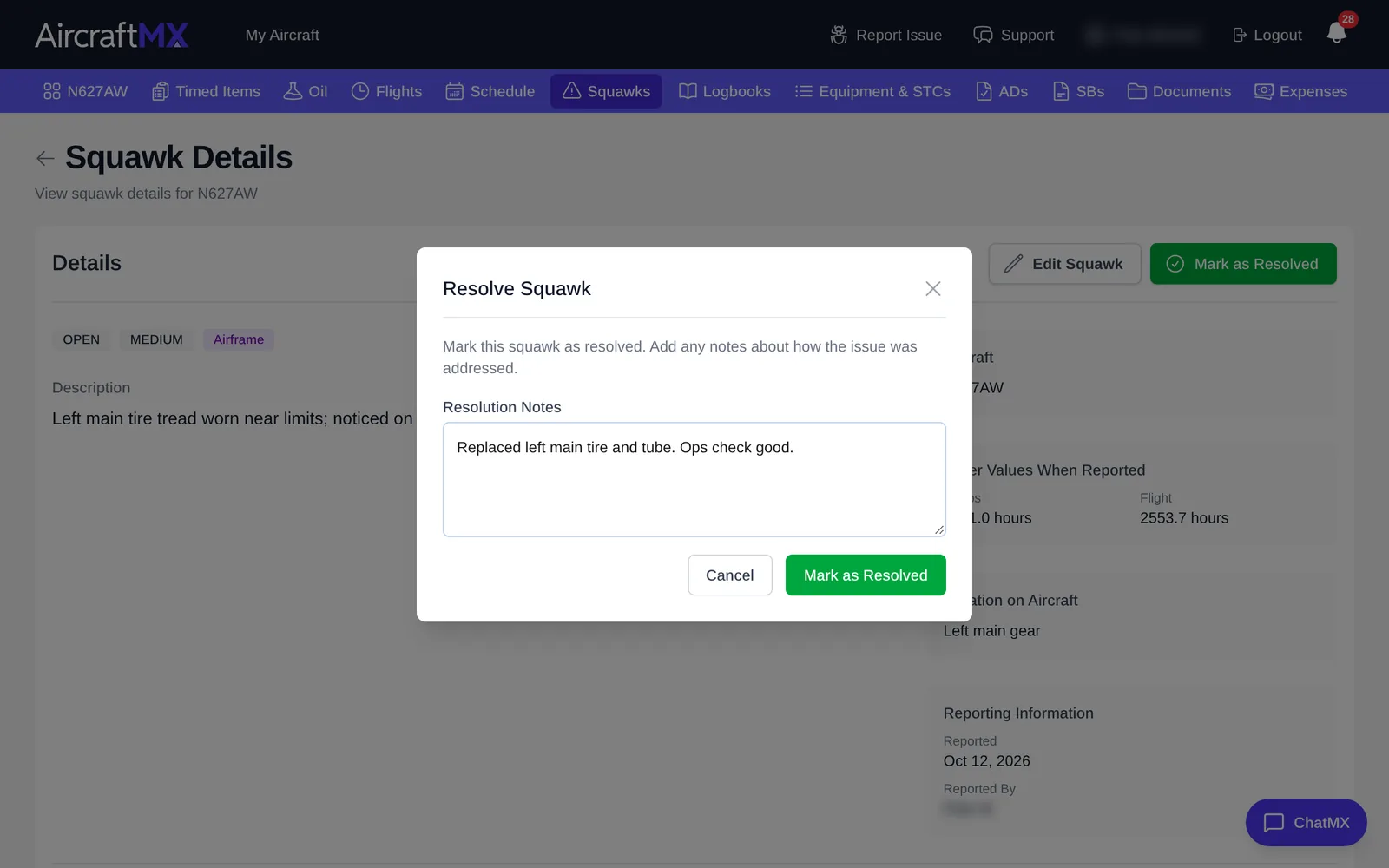Go back using the left arrow

[45, 158]
